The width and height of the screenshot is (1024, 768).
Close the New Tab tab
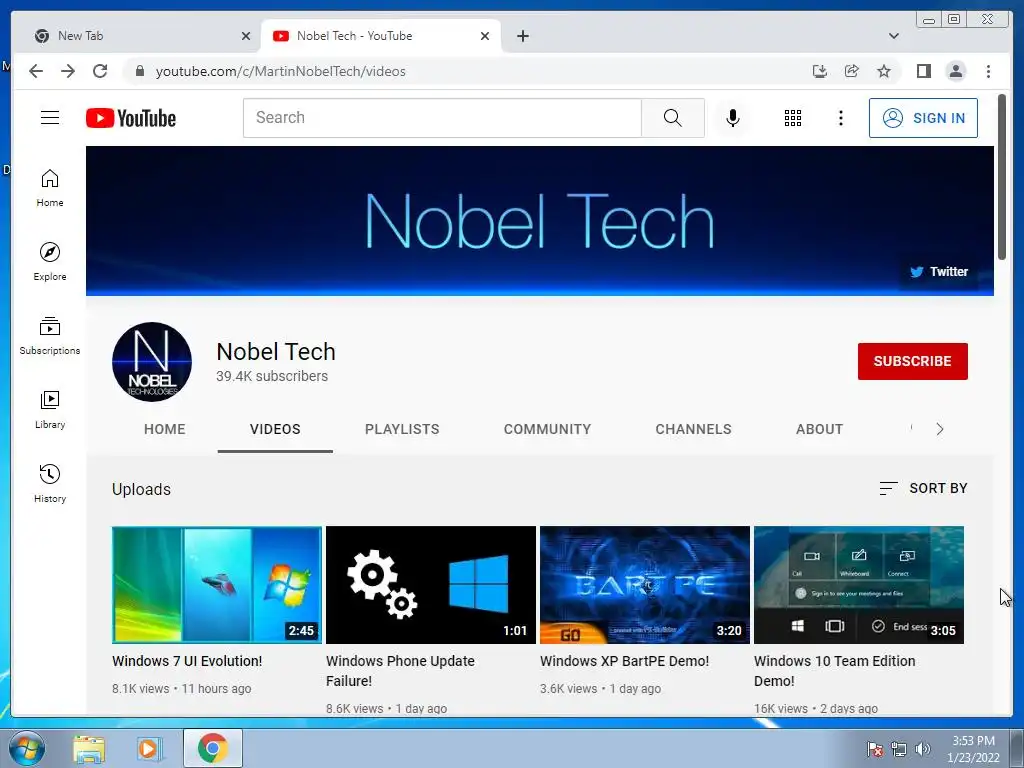pos(246,36)
